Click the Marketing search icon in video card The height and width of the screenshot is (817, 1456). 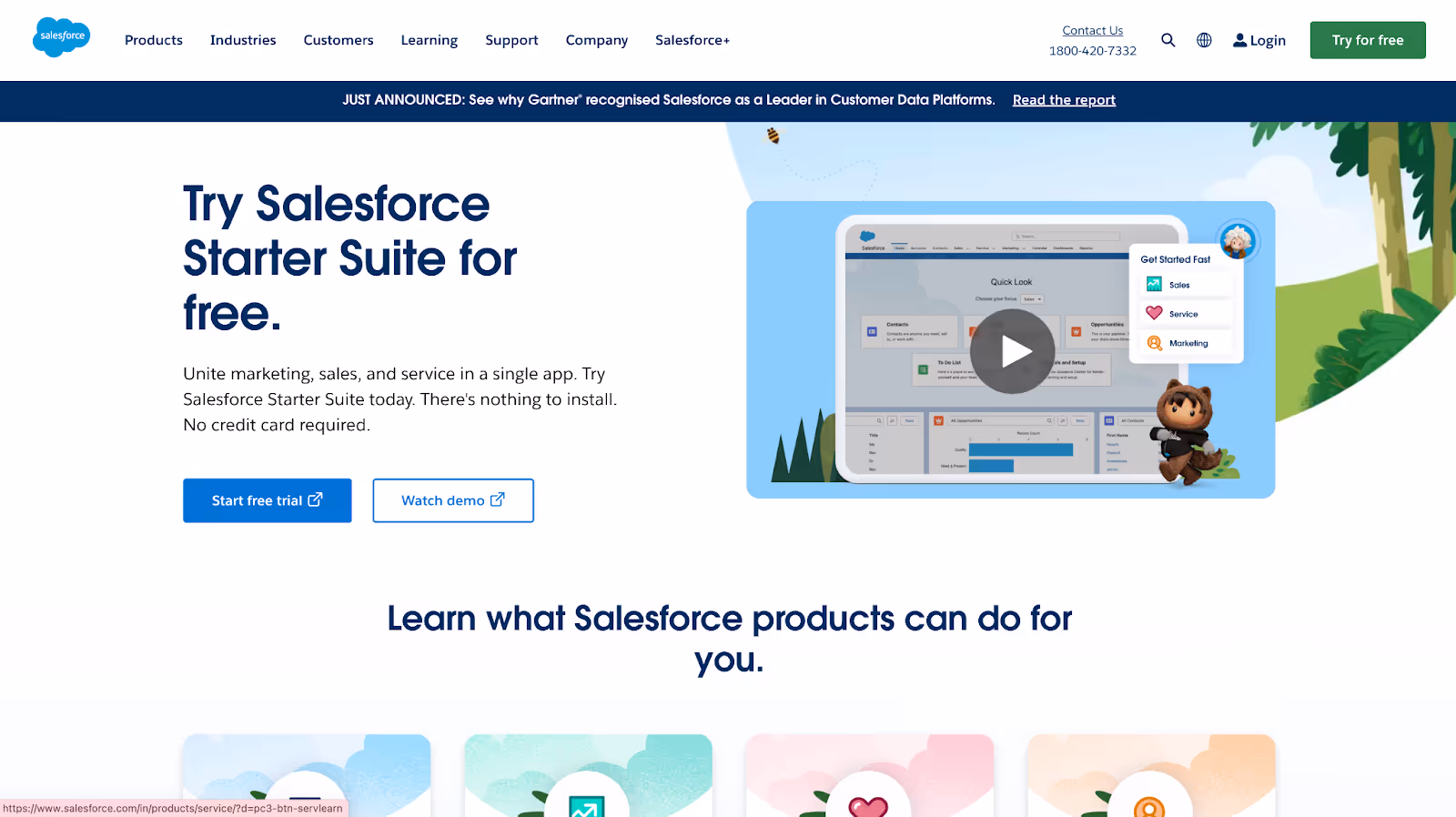point(1154,343)
